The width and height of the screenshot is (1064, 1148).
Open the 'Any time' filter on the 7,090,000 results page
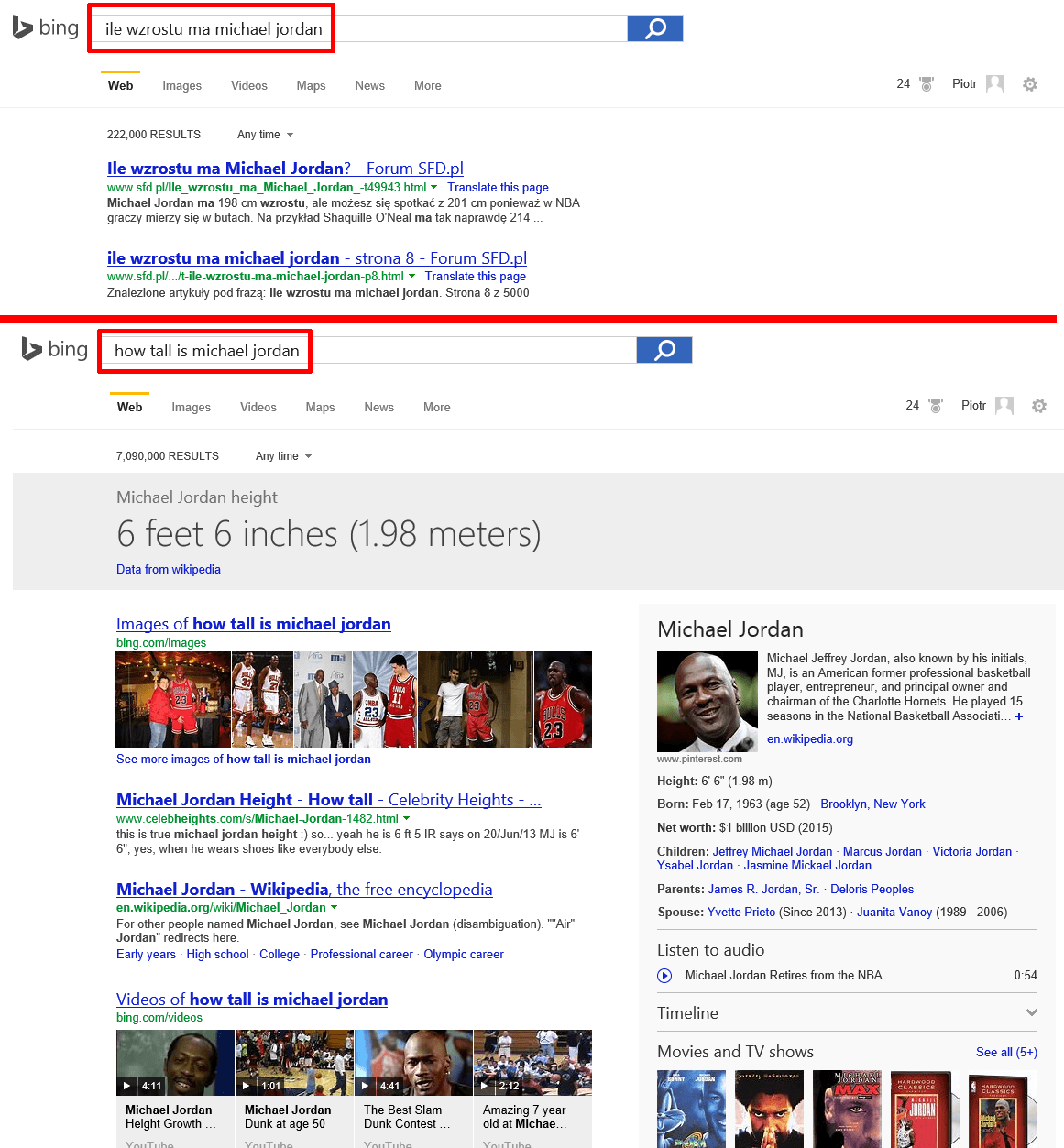click(x=283, y=456)
